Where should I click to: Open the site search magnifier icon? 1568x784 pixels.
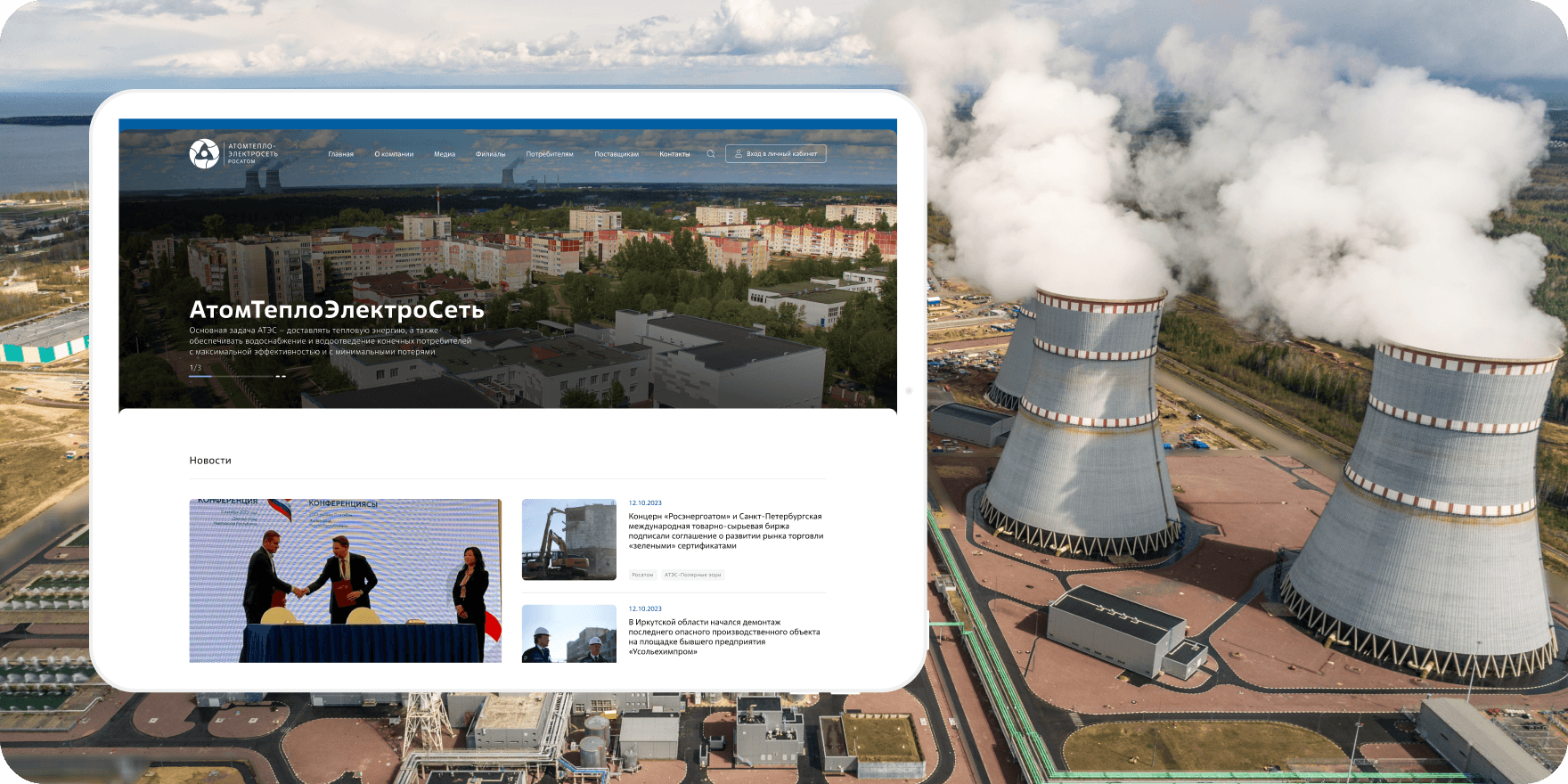(x=711, y=154)
